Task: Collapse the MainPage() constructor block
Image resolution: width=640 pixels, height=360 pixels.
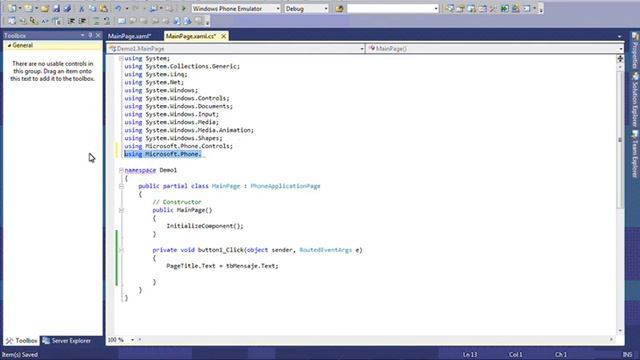Action: (121, 210)
